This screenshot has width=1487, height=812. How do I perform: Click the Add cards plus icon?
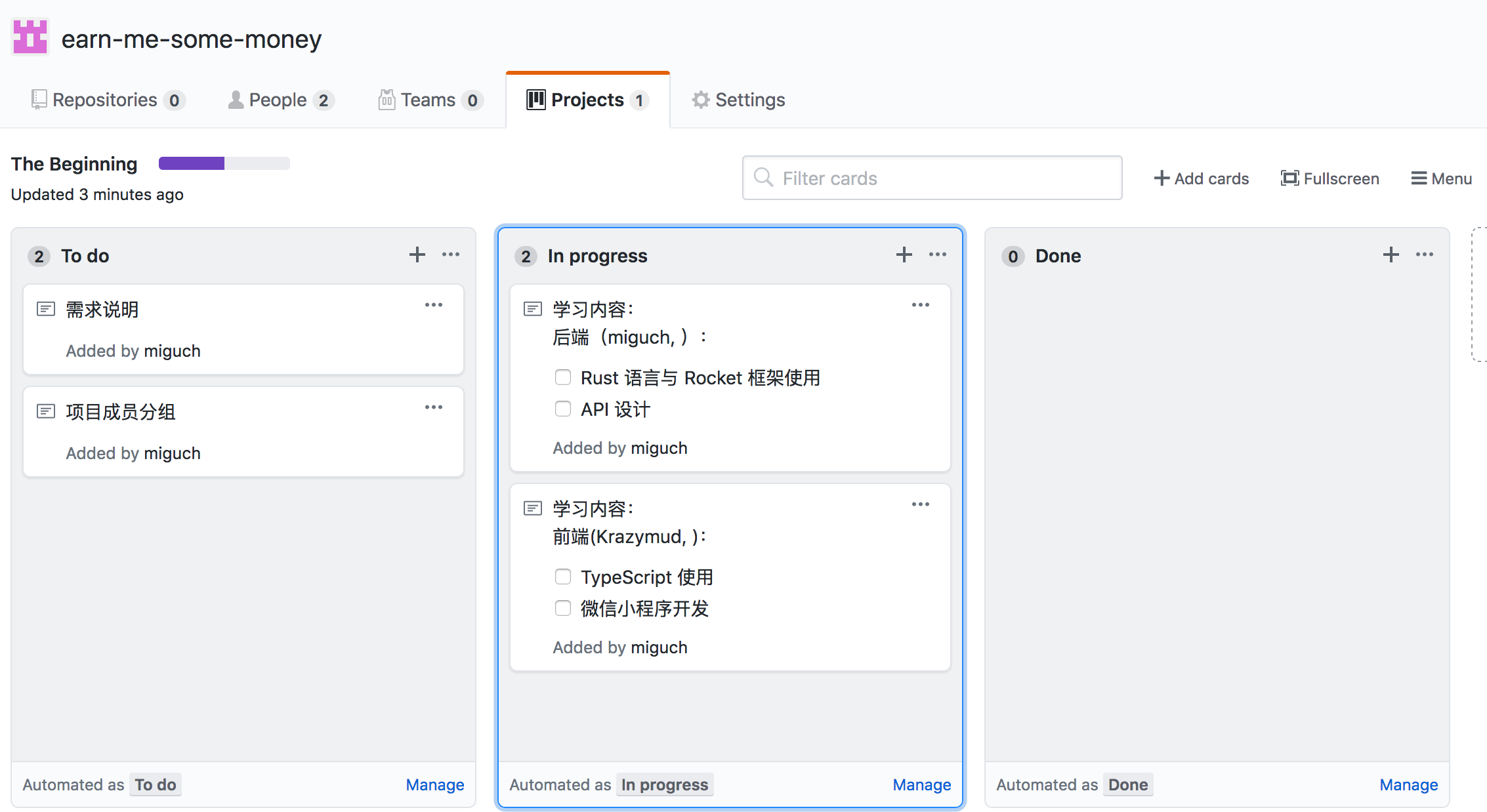[x=1162, y=178]
